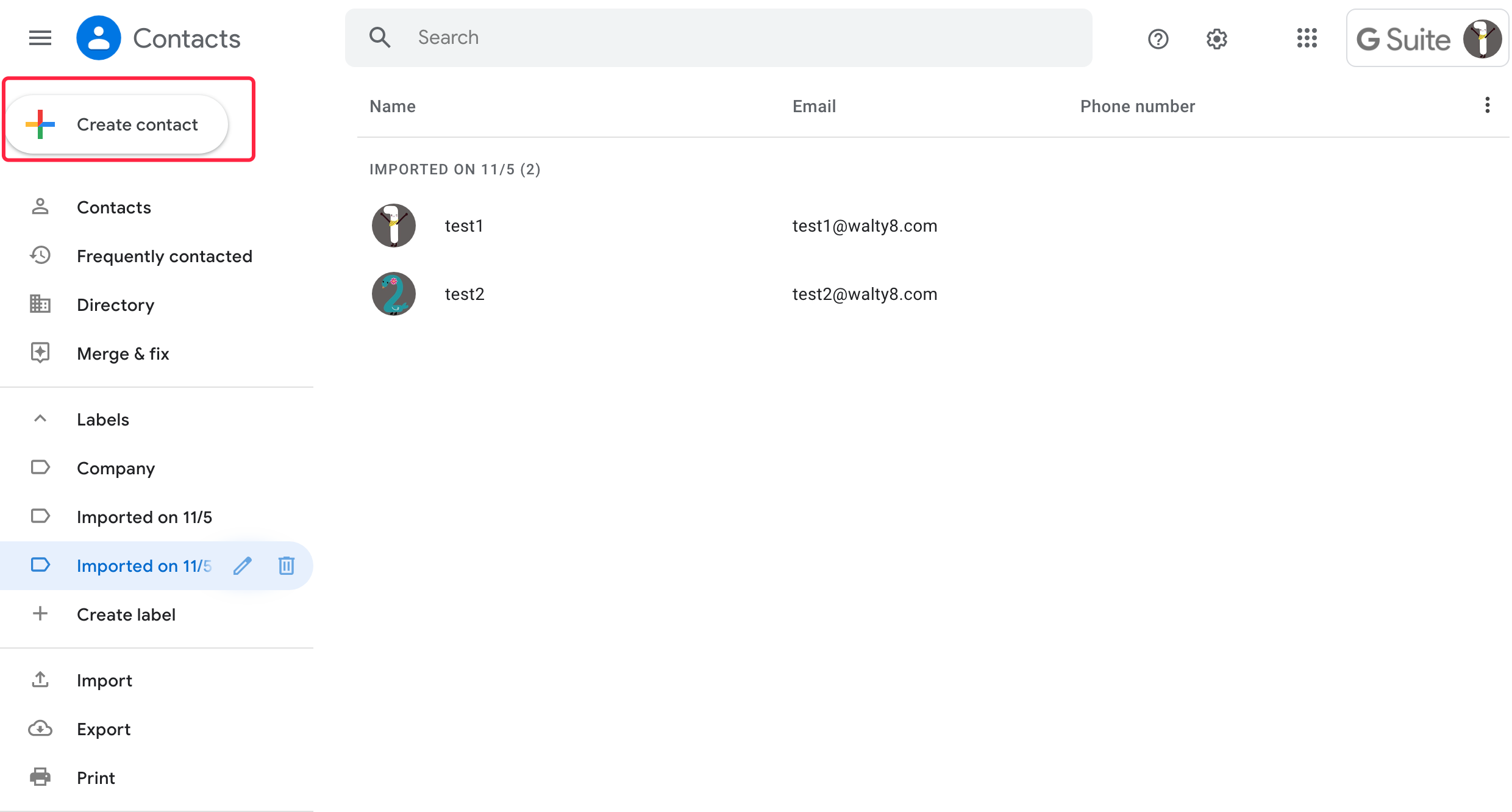Go to the Directory section

[115, 305]
